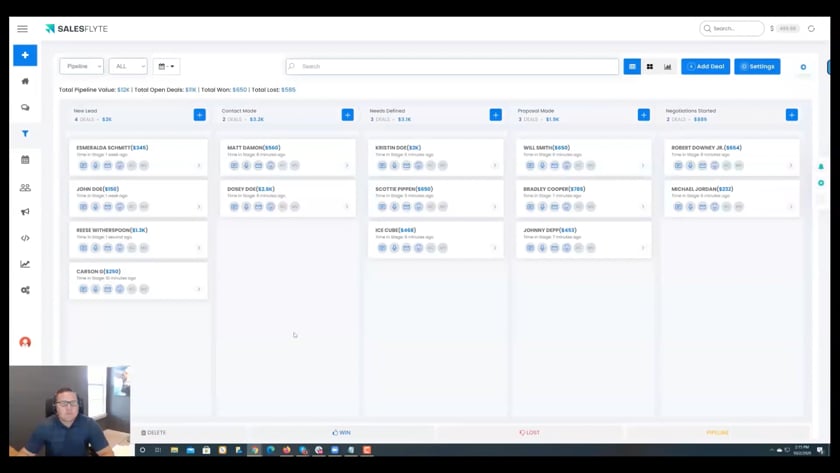Viewport: 840px width, 473px height.
Task: Click the Total Lost $585 value
Action: pyautogui.click(x=288, y=90)
